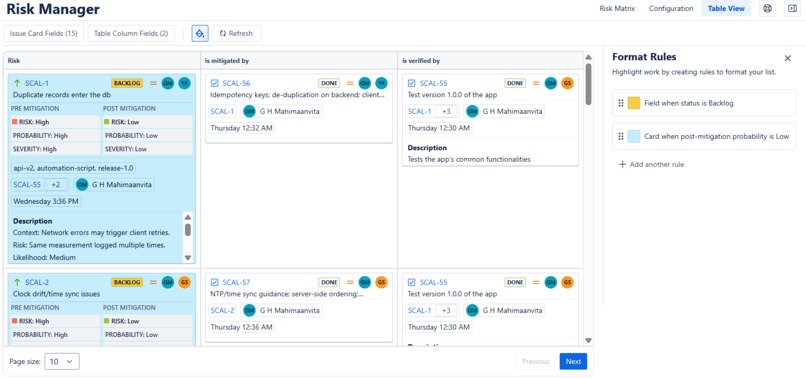Image resolution: width=806 pixels, height=379 pixels.
Task: Click medium priority icon on SCAL-56 card
Action: (x=350, y=83)
